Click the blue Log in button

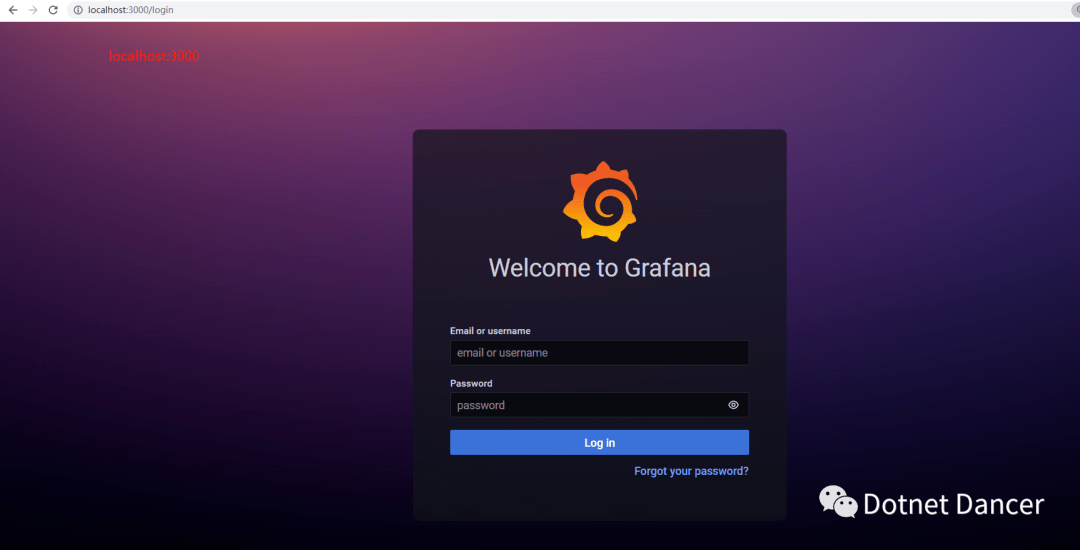(599, 443)
